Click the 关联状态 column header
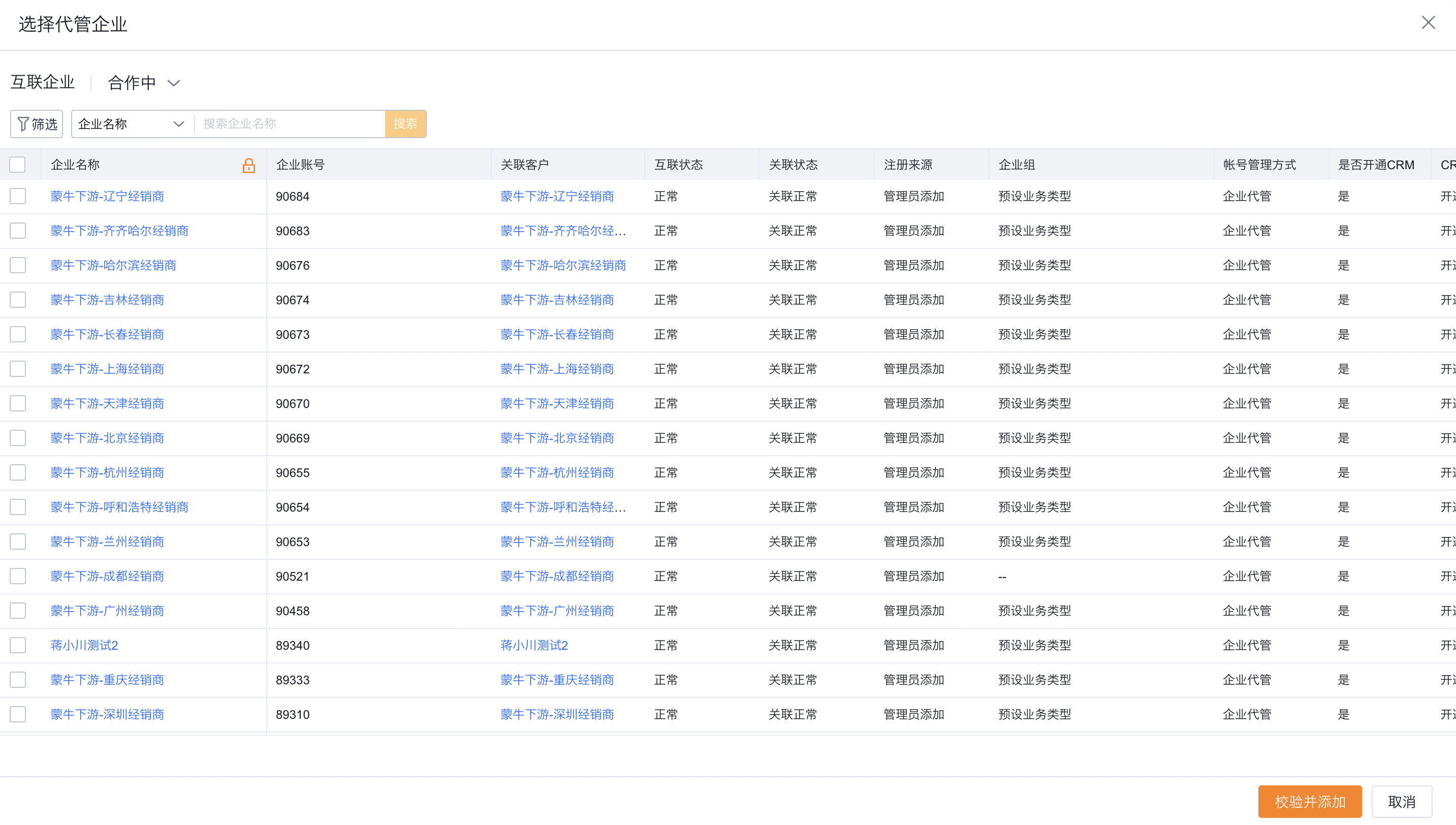This screenshot has width=1456, height=825. pos(793,165)
